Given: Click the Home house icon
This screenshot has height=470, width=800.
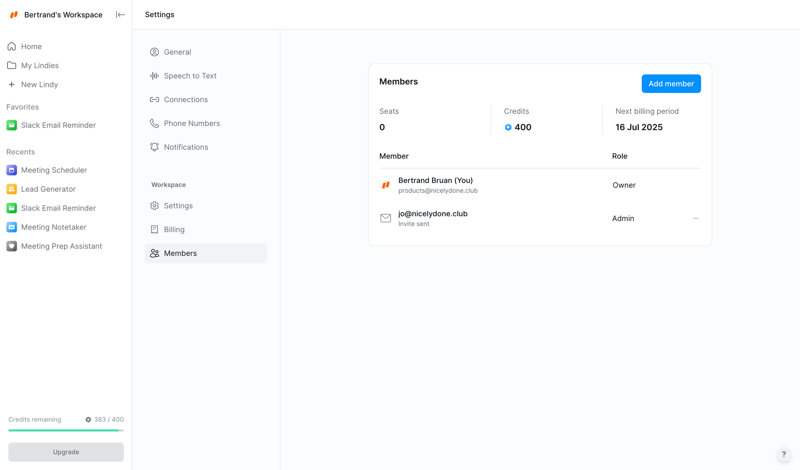Looking at the screenshot, I should [11, 46].
